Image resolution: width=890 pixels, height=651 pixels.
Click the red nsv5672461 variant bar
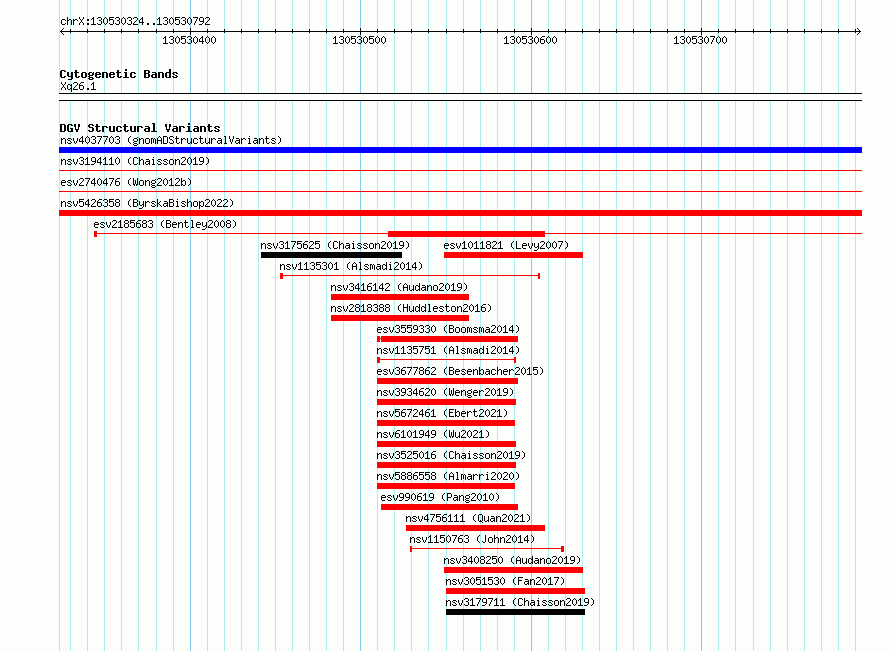click(446, 423)
